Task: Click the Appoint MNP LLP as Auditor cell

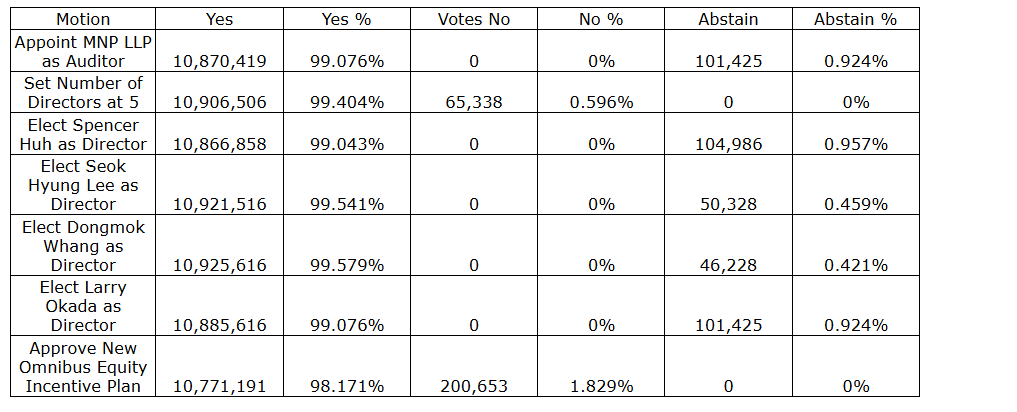Action: click(x=83, y=51)
